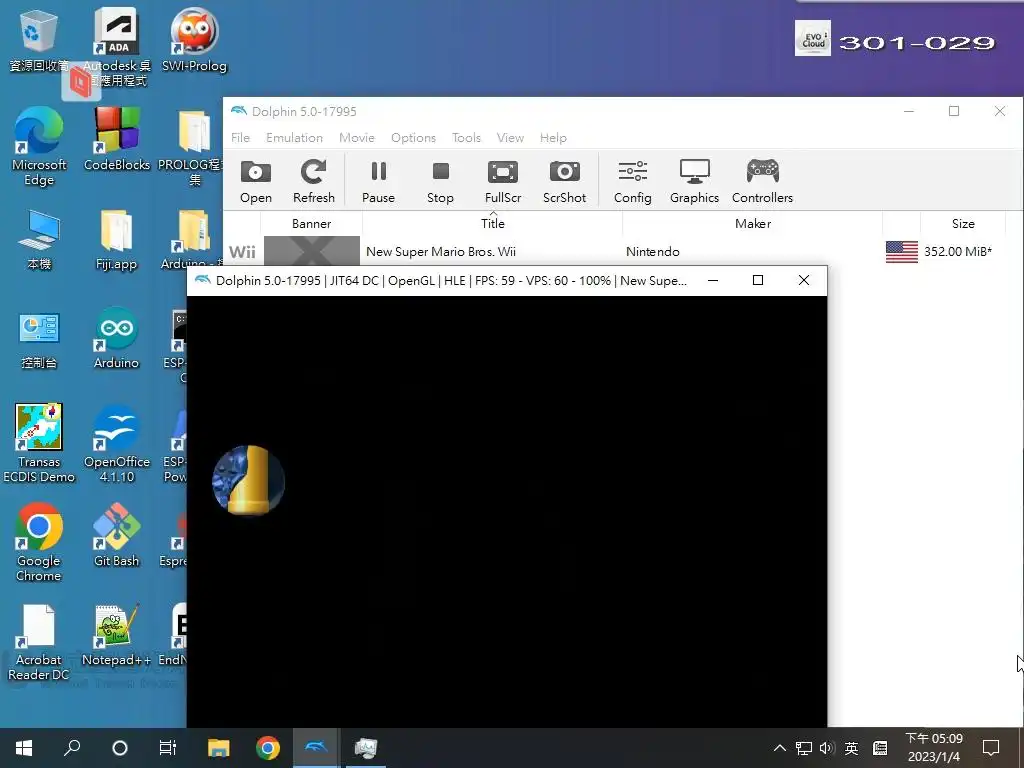The width and height of the screenshot is (1024, 768).
Task: Open File Explorer from the taskbar
Action: coord(219,748)
